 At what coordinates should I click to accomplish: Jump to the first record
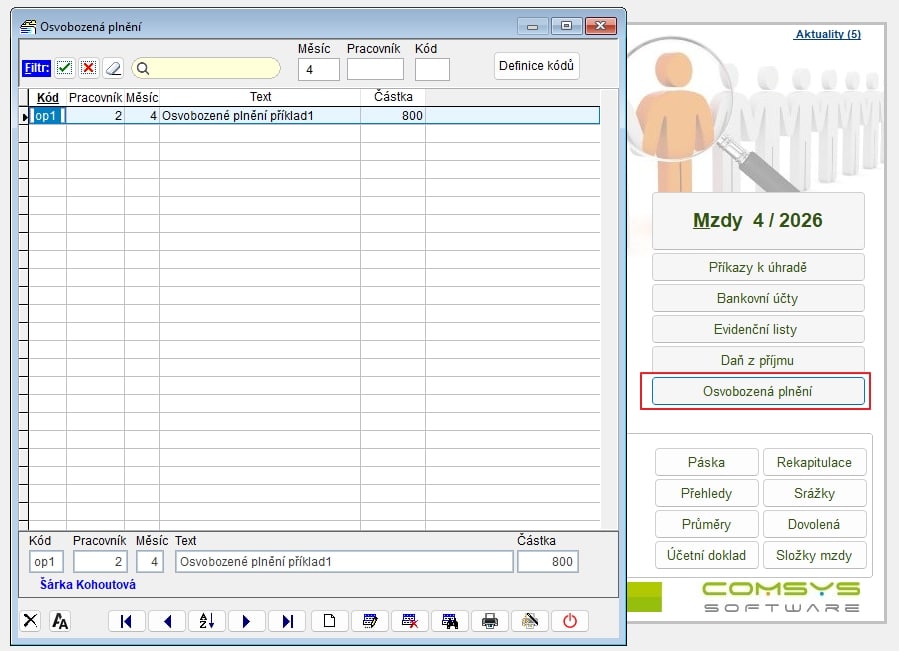(126, 621)
